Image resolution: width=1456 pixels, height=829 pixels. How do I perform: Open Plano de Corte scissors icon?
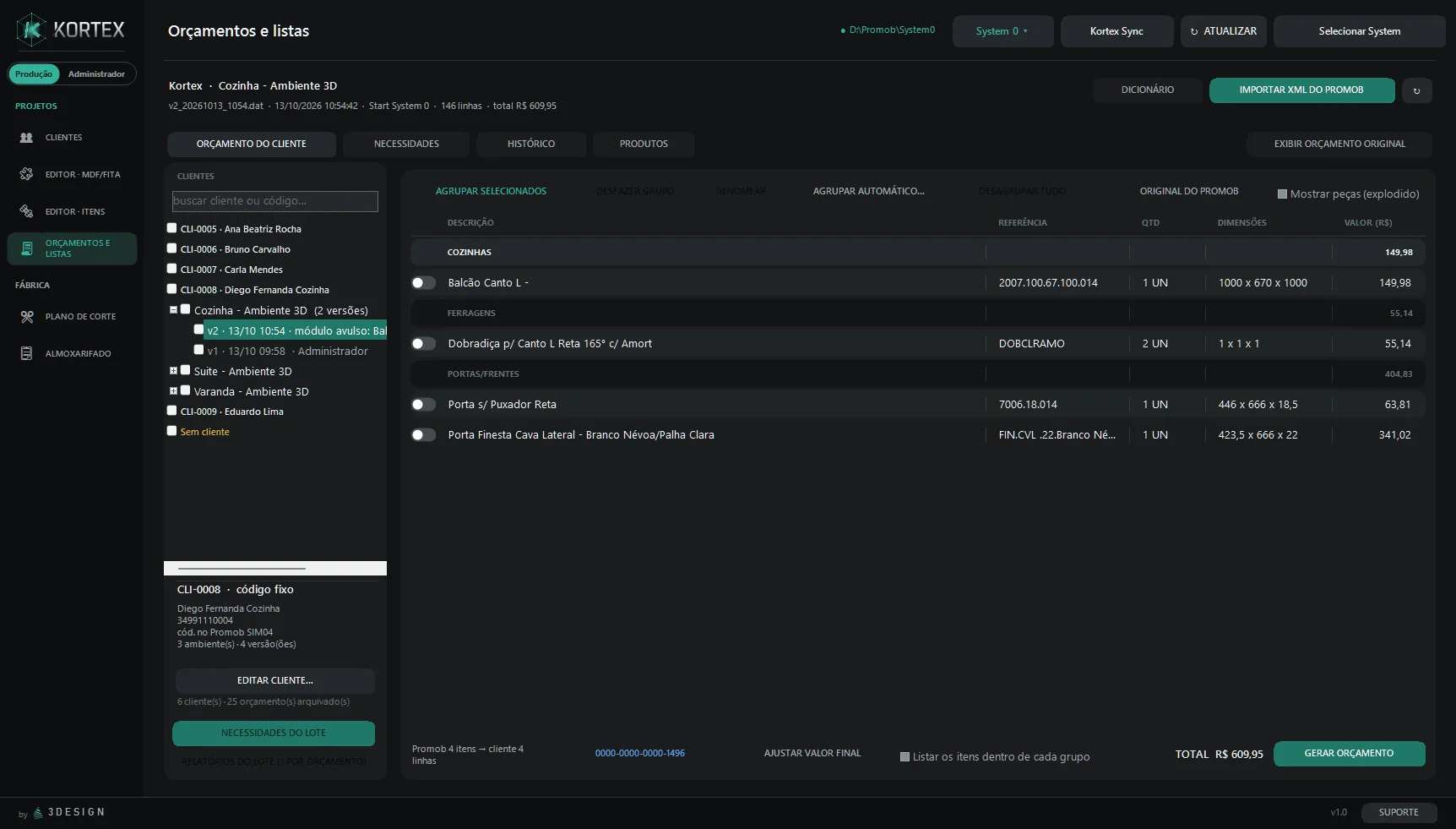tap(26, 316)
